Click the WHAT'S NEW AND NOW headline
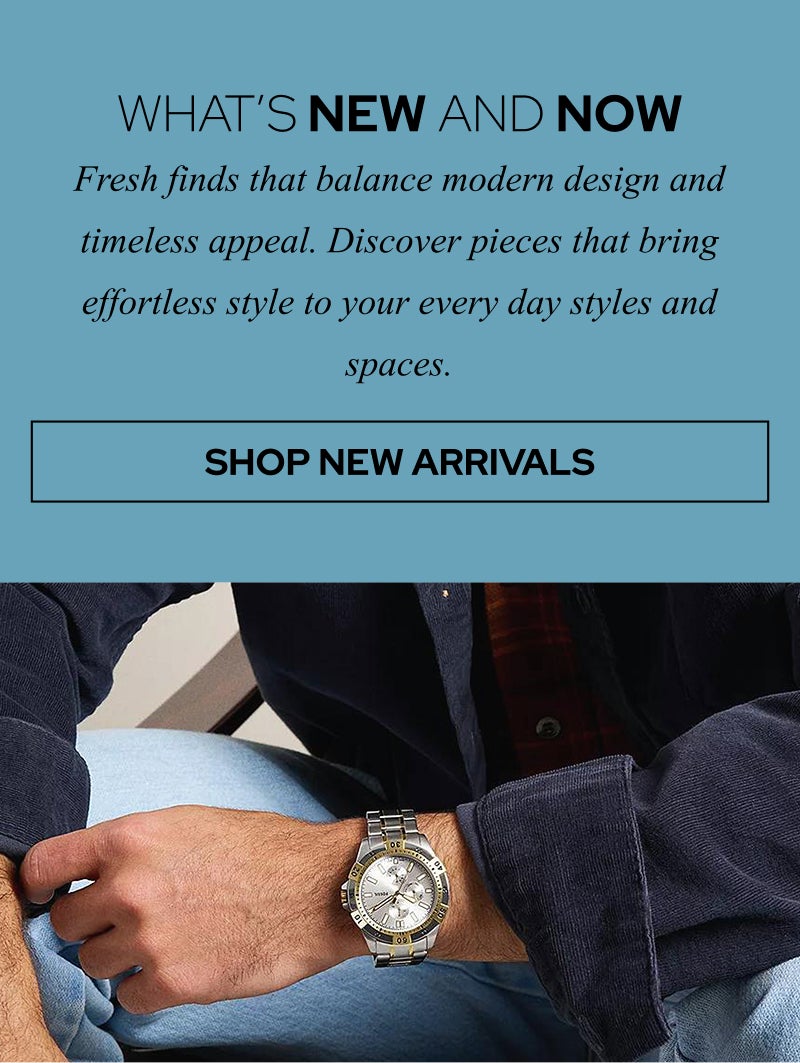The image size is (800, 1063). point(400,113)
